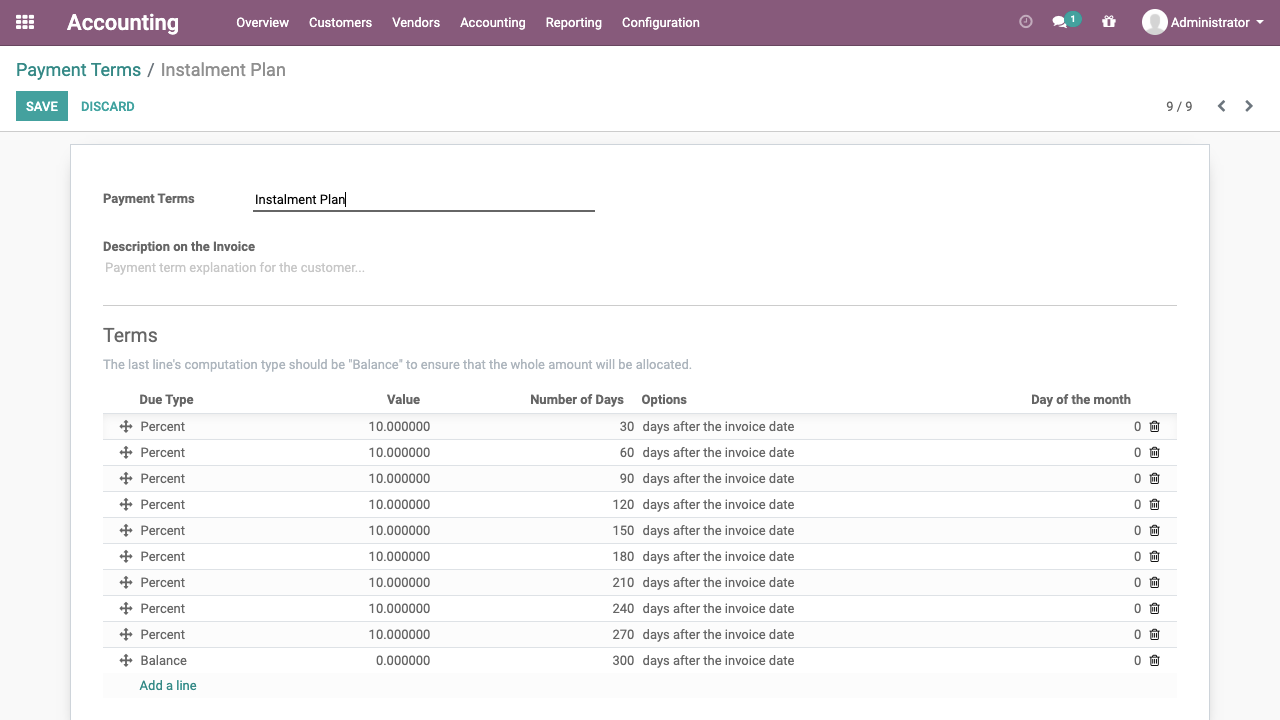This screenshot has height=720, width=1280.
Task: Open the Configuration menu
Action: 660,22
